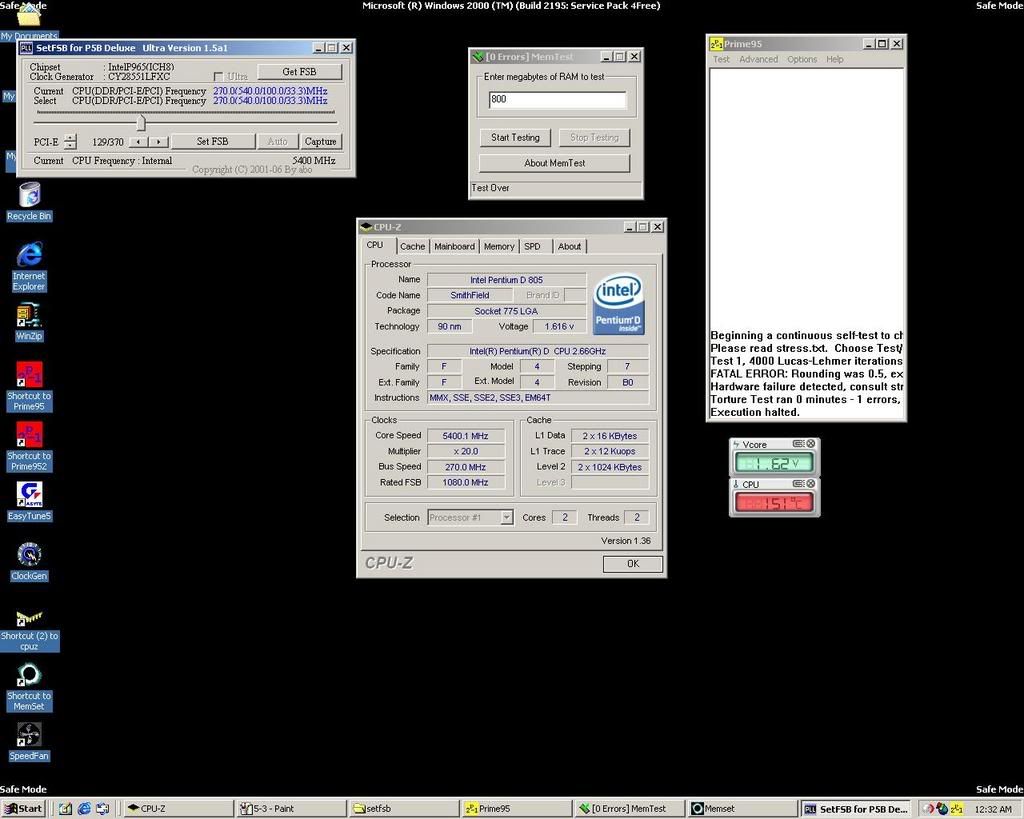Close the CPU temperature monitor widget

coord(810,484)
